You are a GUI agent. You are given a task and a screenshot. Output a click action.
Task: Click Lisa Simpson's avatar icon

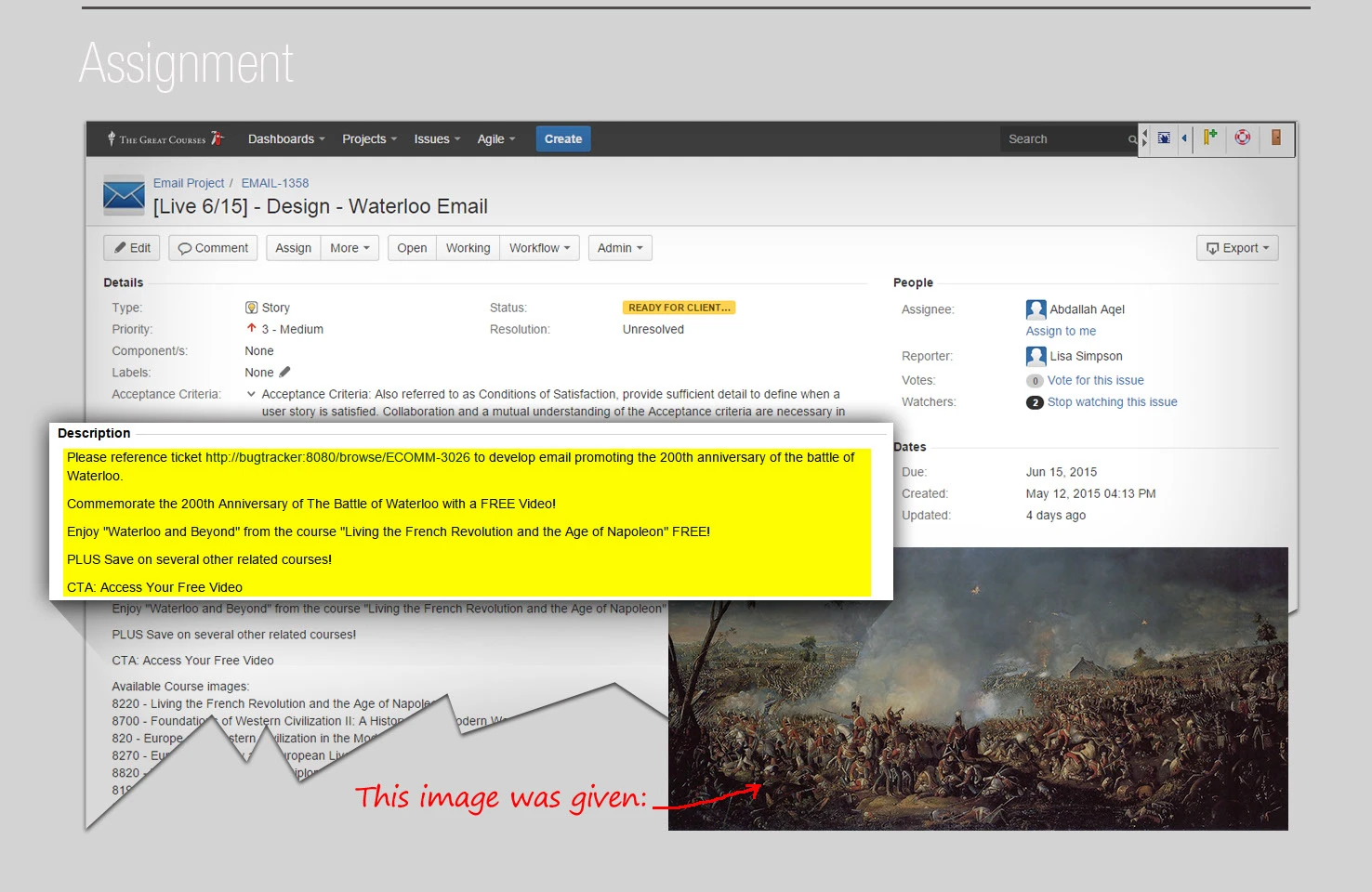click(1036, 356)
